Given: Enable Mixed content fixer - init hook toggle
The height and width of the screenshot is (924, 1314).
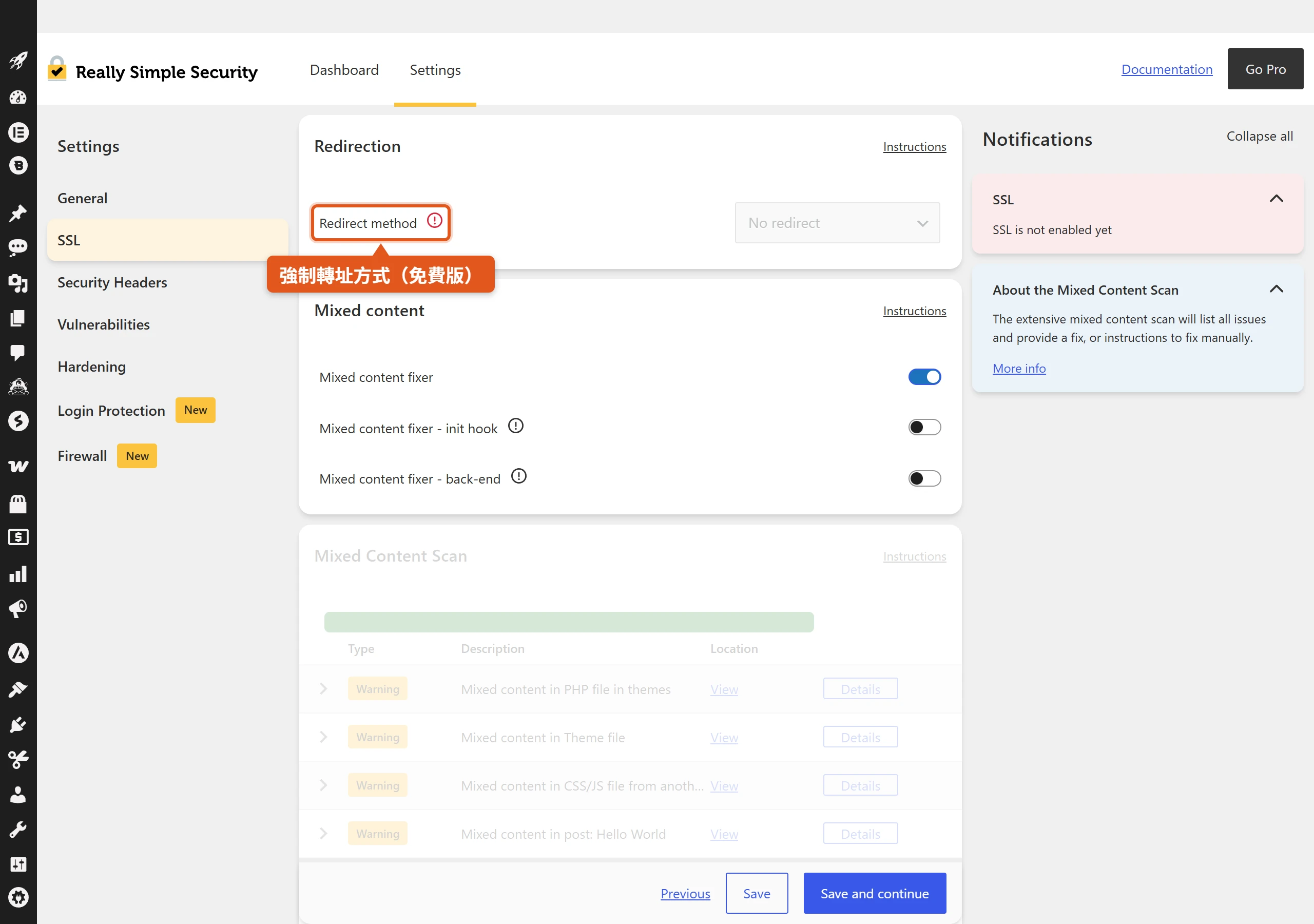Looking at the screenshot, I should (x=924, y=427).
